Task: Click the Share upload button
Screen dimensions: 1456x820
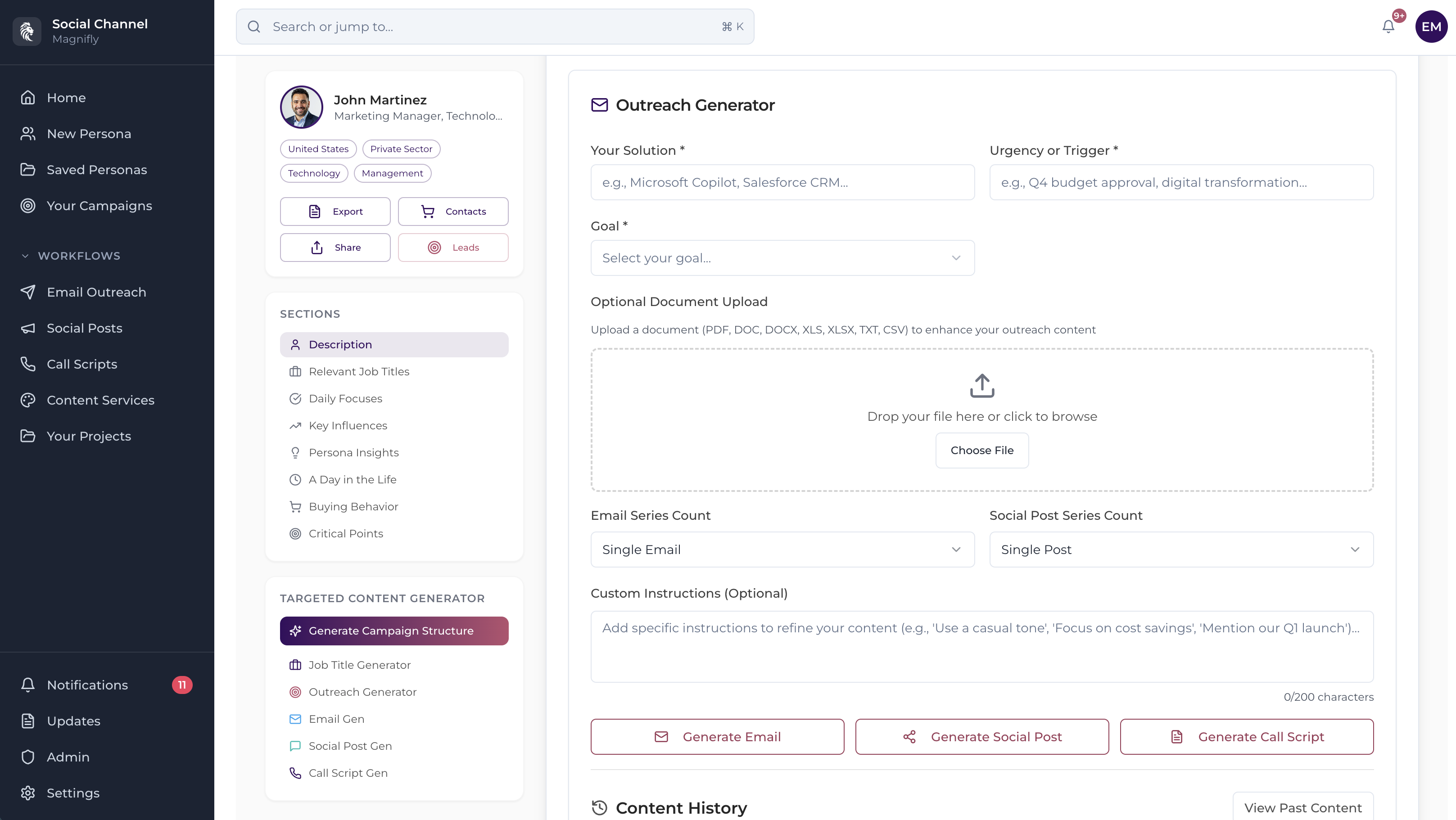Action: [335, 248]
